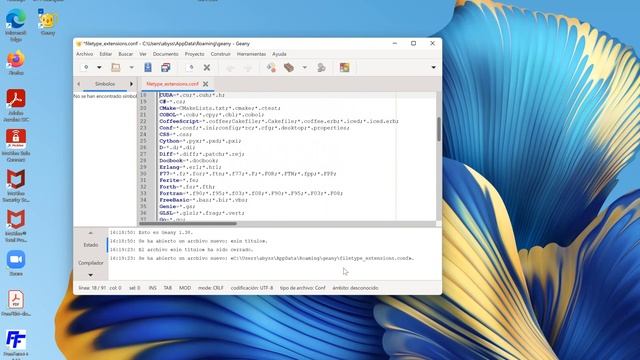Open the Proyecto menu
Screen dimensions: 640x360
pos(194,54)
